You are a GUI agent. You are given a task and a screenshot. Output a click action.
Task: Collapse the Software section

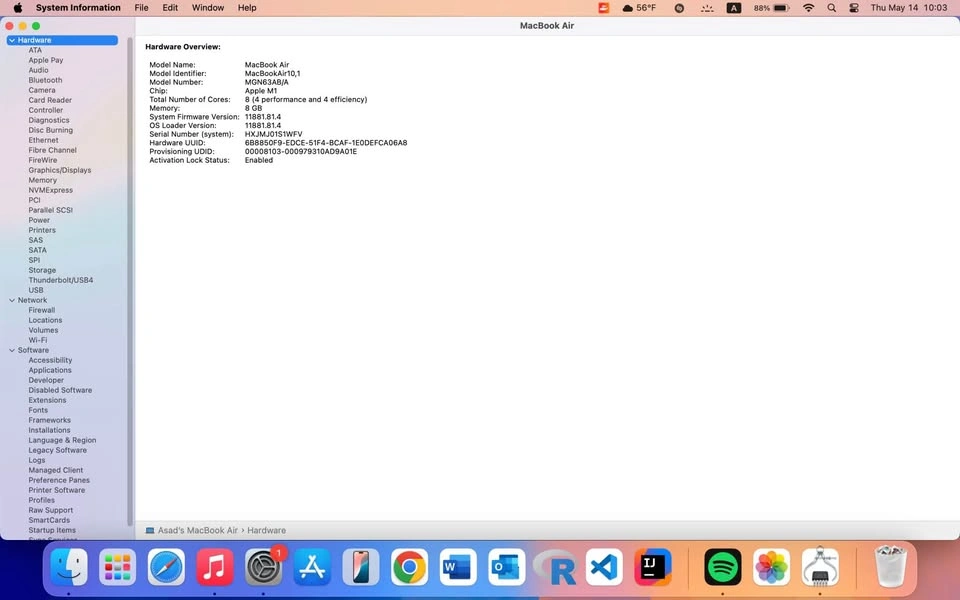click(x=12, y=350)
